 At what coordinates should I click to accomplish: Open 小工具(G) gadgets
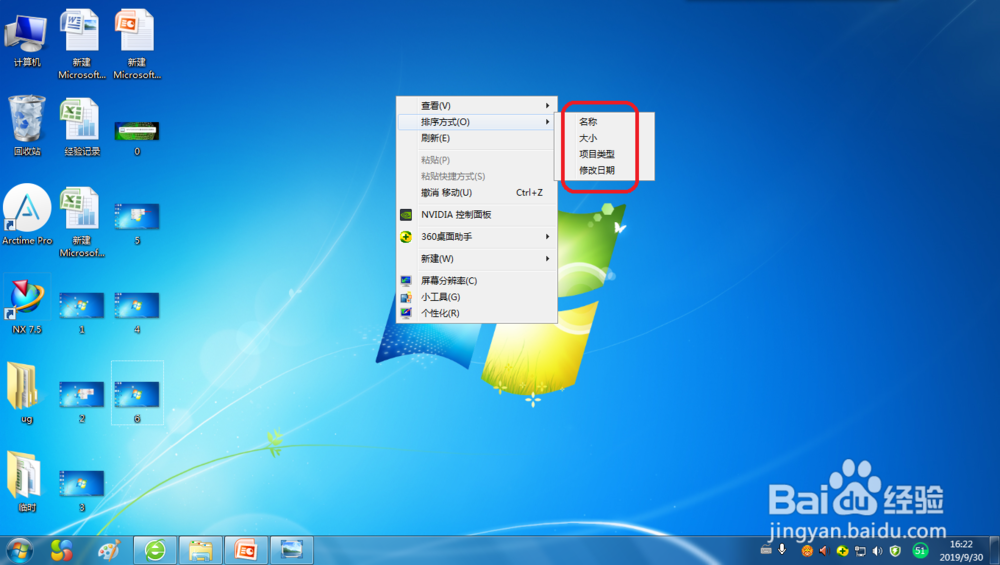click(x=476, y=297)
